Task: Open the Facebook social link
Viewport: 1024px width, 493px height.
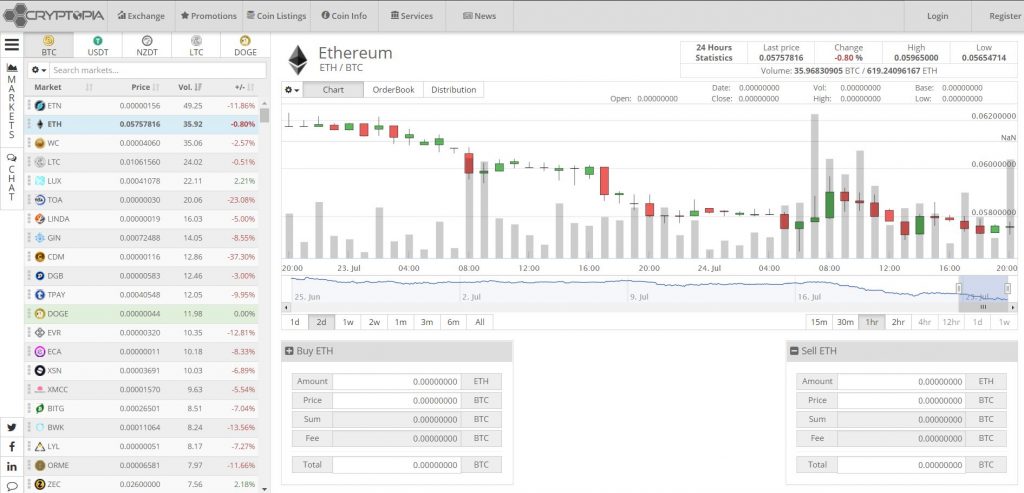Action: [x=12, y=447]
